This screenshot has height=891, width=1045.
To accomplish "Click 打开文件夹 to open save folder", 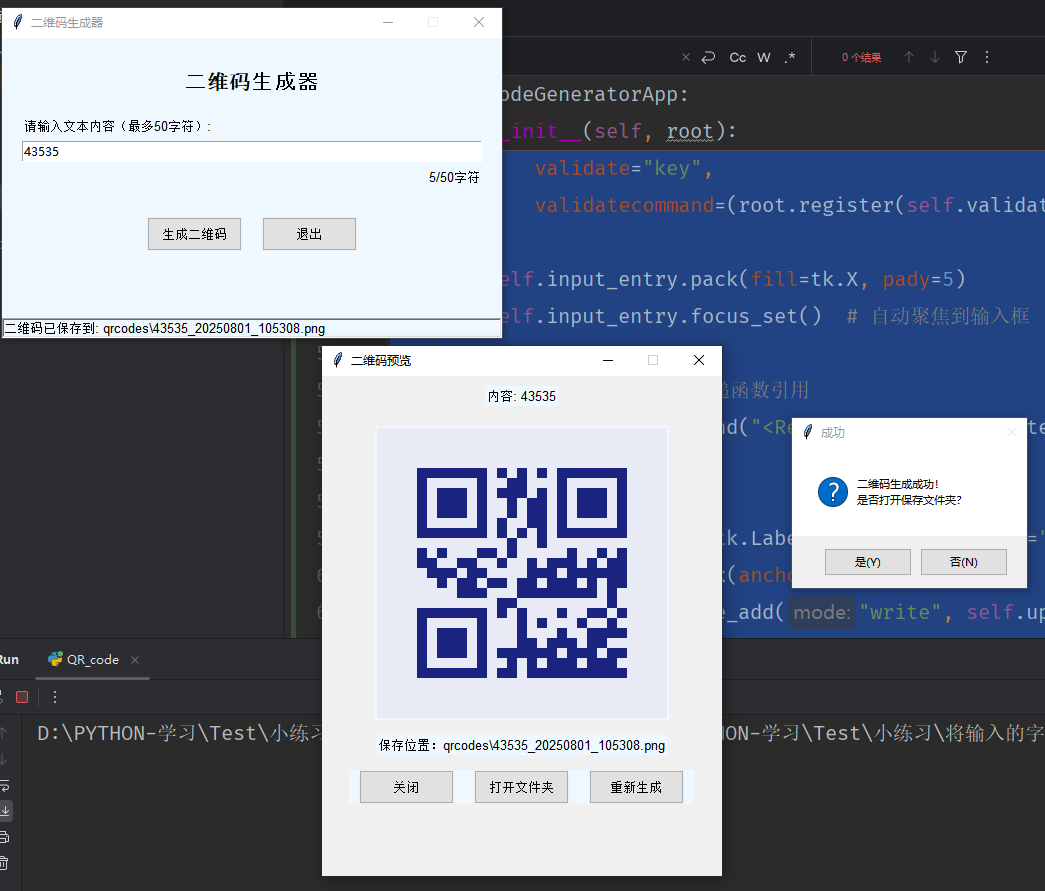I will (521, 787).
